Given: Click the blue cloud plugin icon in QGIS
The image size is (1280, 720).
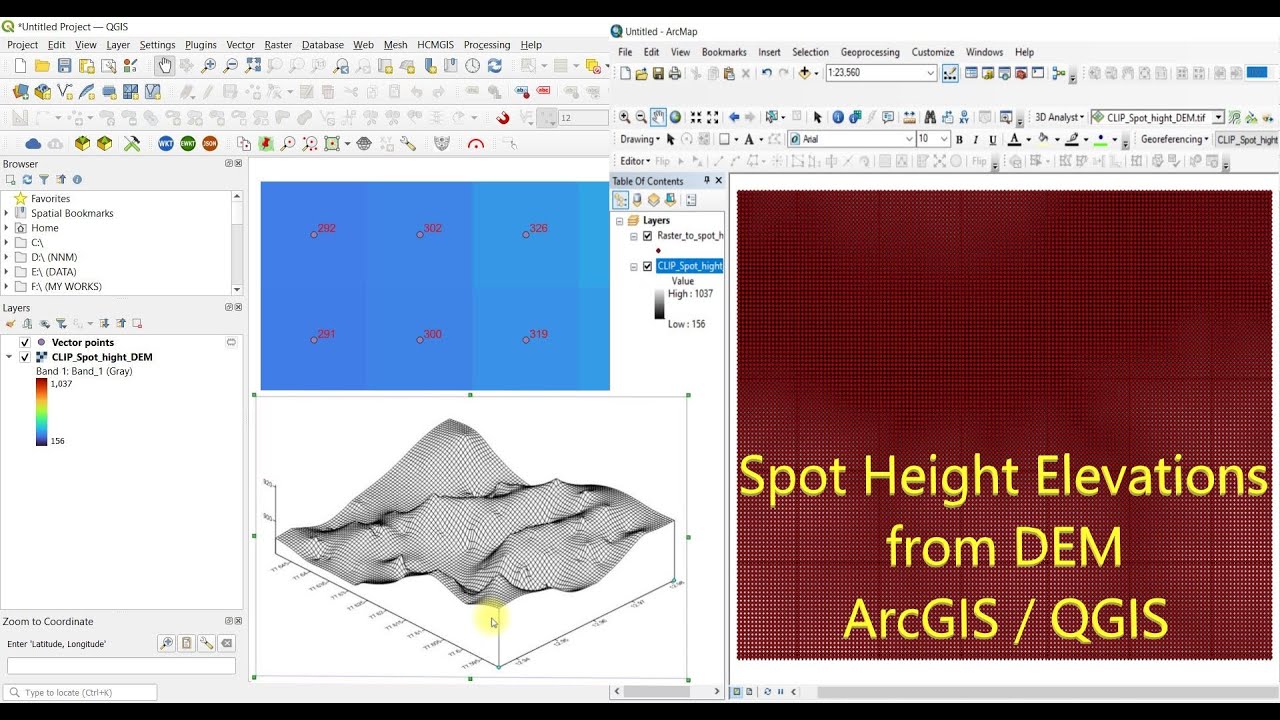Looking at the screenshot, I should (x=33, y=144).
